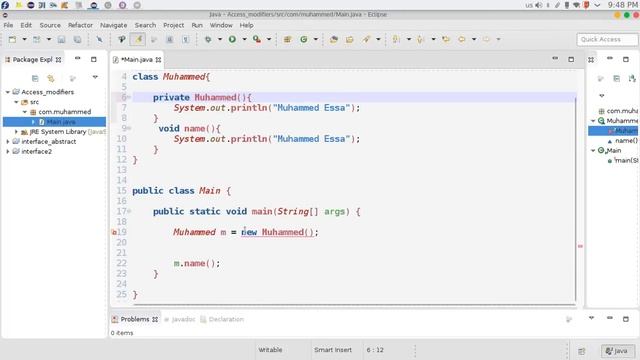Click the Open Type toolbar icon
Screen dimensions: 640x360
pyautogui.click(x=333, y=39)
